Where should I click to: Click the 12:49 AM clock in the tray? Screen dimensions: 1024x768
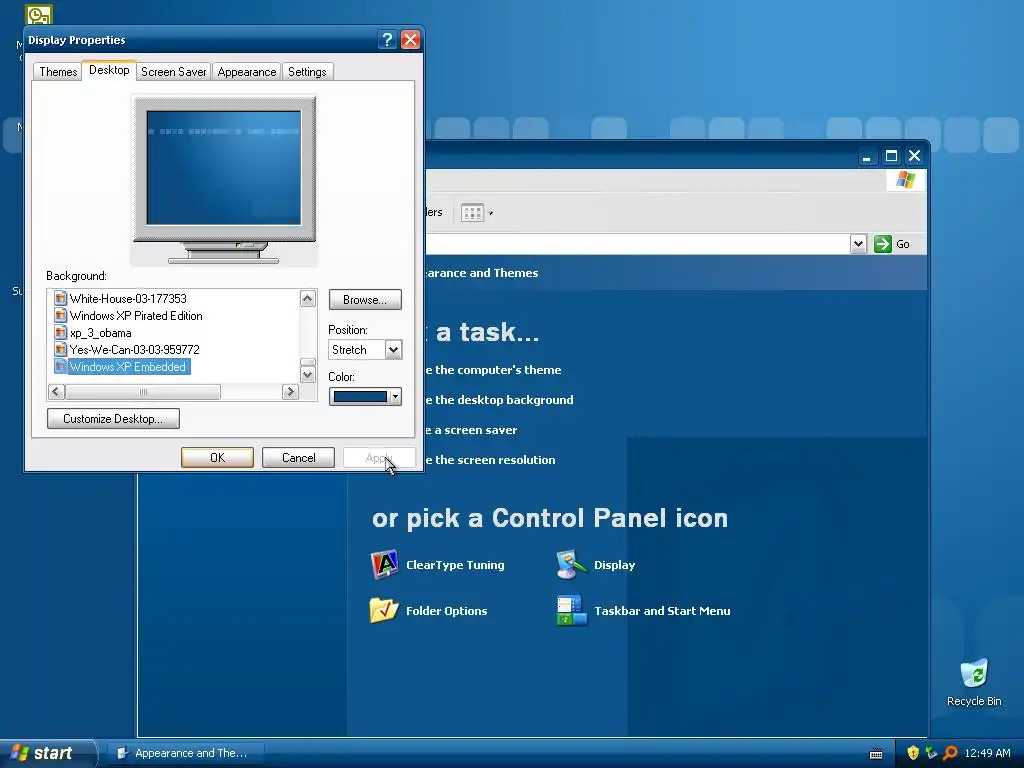pyautogui.click(x=987, y=753)
